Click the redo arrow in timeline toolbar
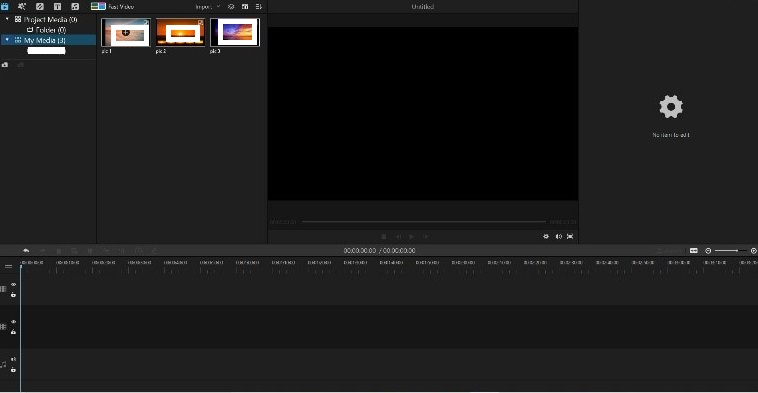Viewport: 758px width, 393px height. coord(42,250)
